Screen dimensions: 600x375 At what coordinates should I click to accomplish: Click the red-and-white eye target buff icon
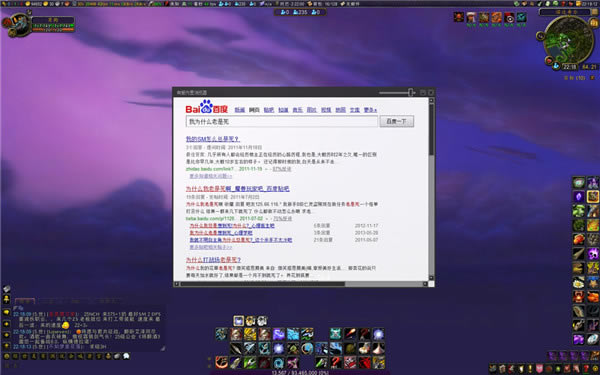[509, 17]
